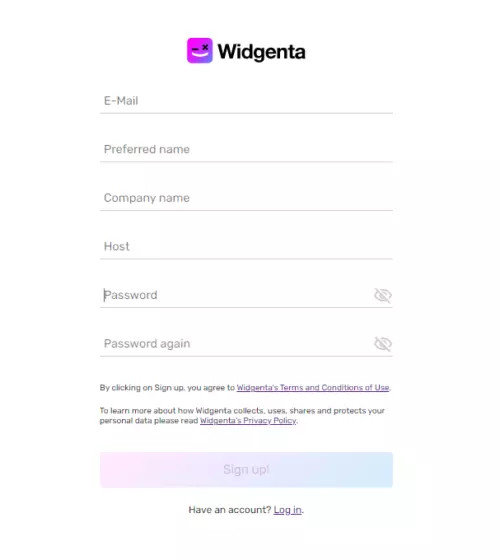Viewport: 500px width, 560px height.
Task: Click the 'personal data please read' text
Action: coord(149,421)
